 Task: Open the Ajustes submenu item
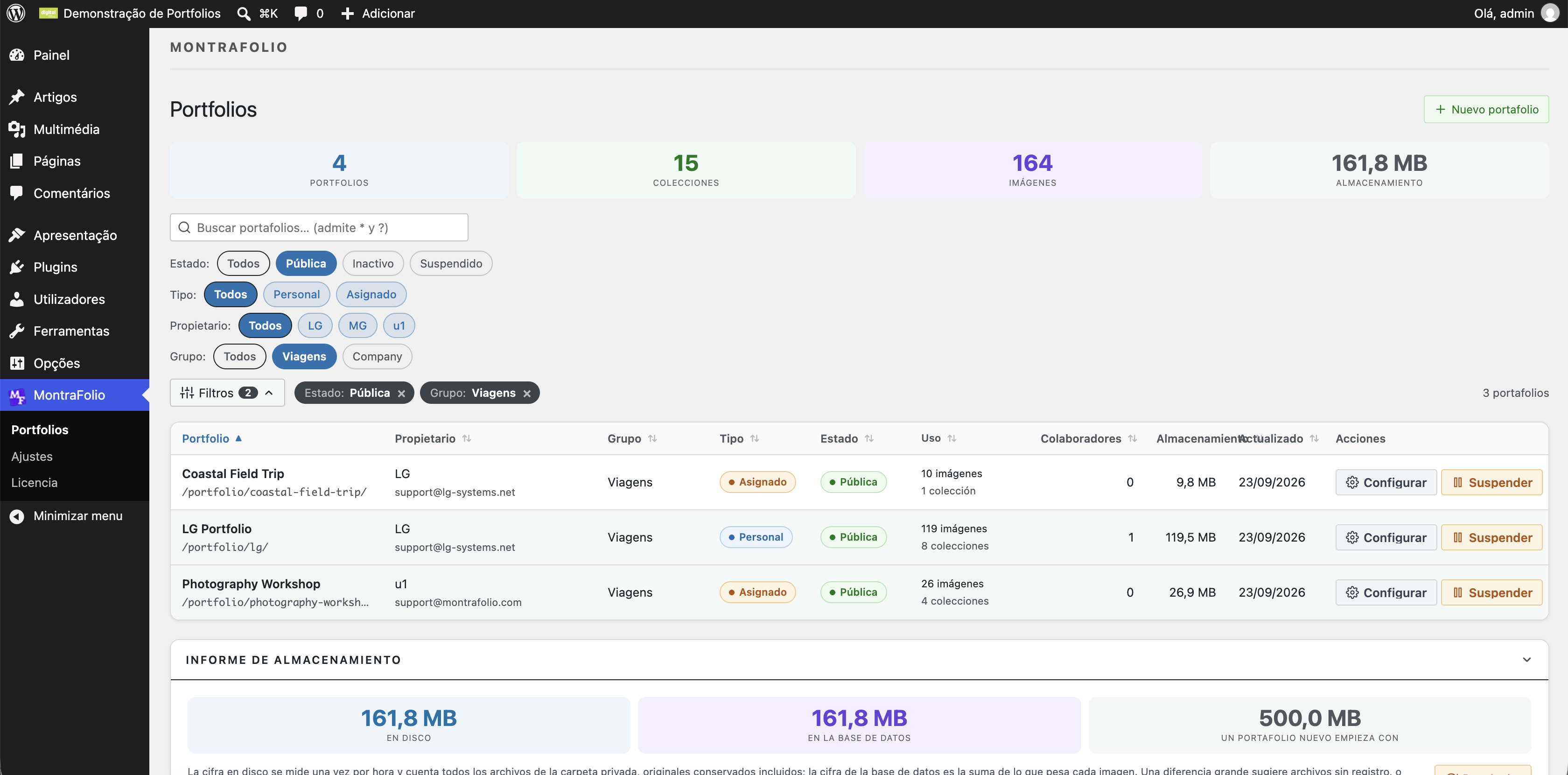[32, 457]
